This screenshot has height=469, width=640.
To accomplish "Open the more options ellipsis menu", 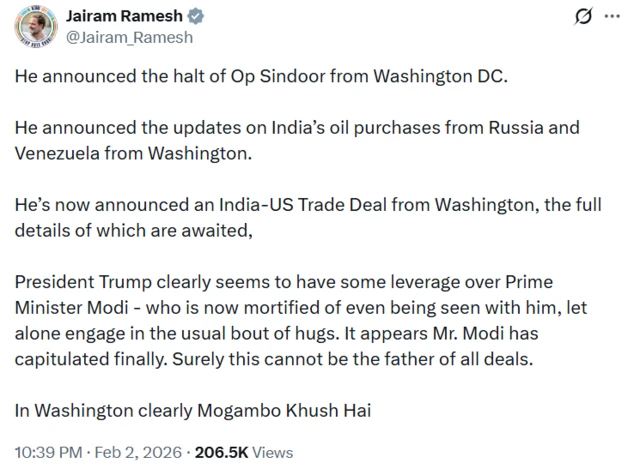I will [x=612, y=17].
